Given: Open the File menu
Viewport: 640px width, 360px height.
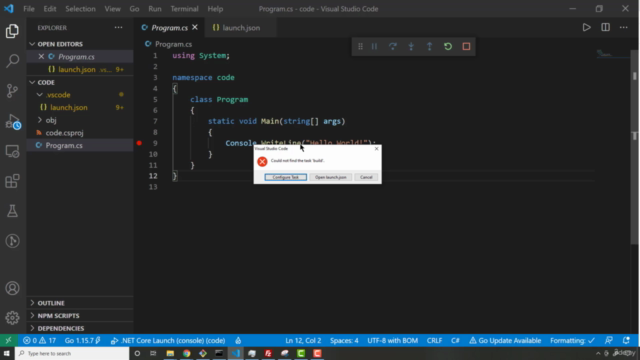Looking at the screenshot, I should tap(29, 9).
